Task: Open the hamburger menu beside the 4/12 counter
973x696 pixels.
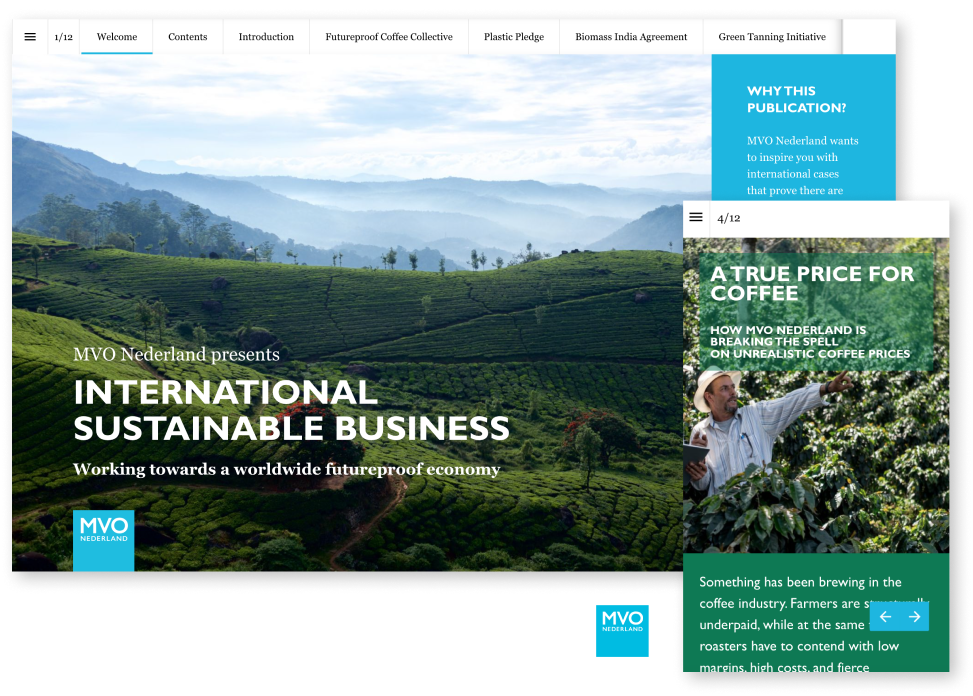Action: (696, 218)
